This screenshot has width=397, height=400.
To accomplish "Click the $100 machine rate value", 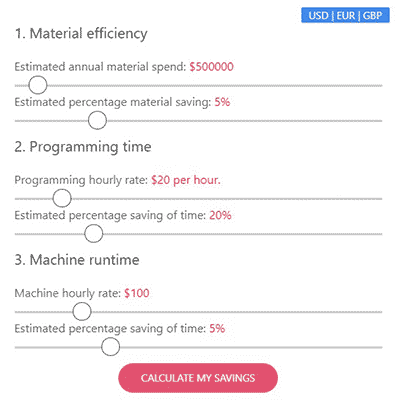I will point(137,293).
